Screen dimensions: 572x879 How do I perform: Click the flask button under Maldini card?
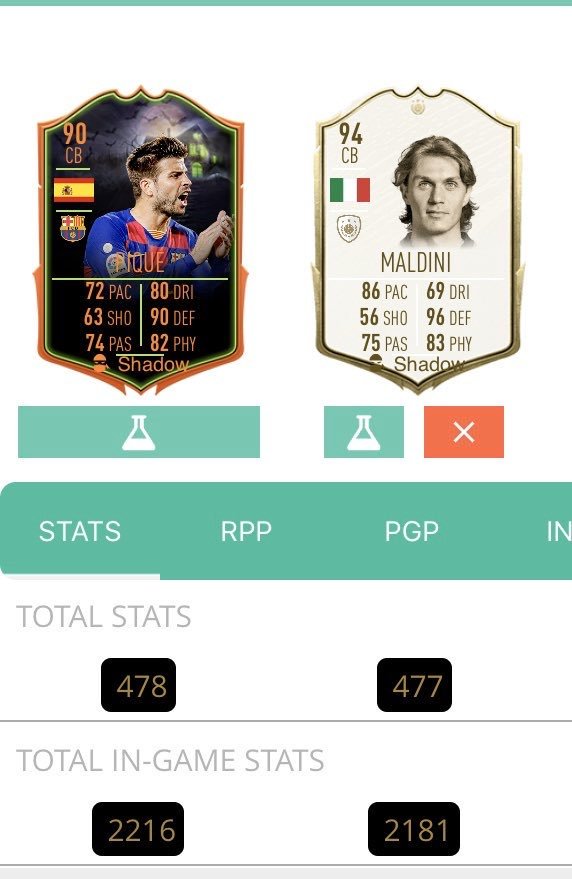click(x=363, y=432)
